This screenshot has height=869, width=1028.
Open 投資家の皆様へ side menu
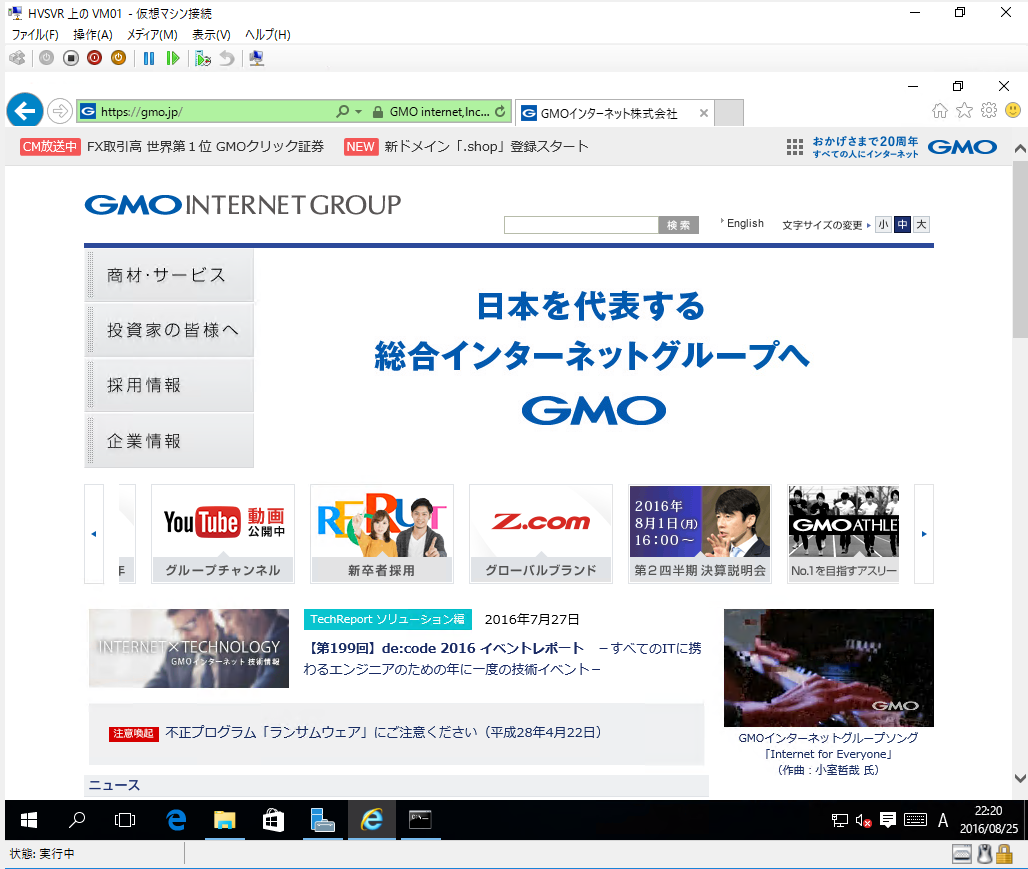(x=169, y=331)
